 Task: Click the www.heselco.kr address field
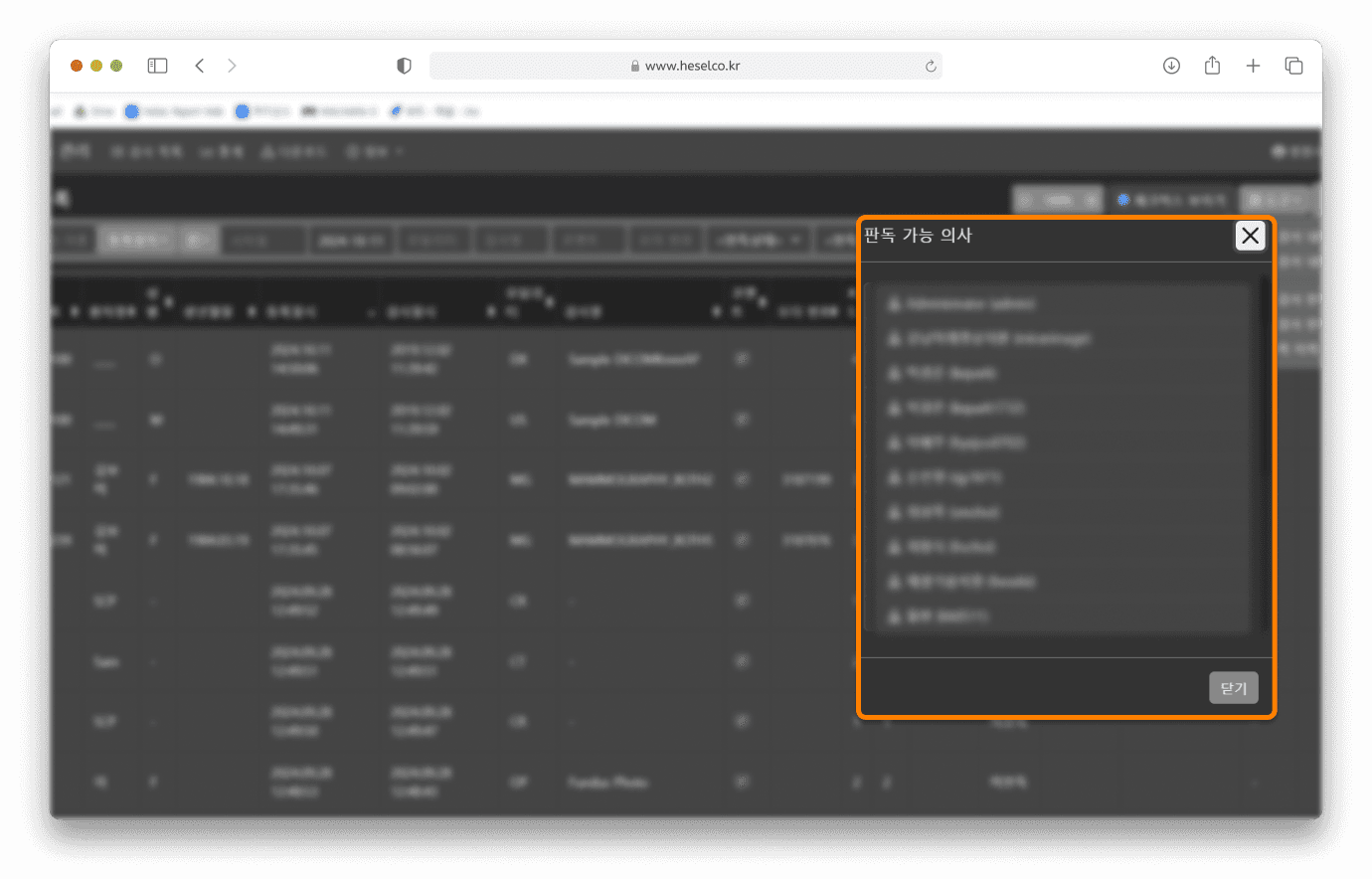pyautogui.click(x=686, y=66)
